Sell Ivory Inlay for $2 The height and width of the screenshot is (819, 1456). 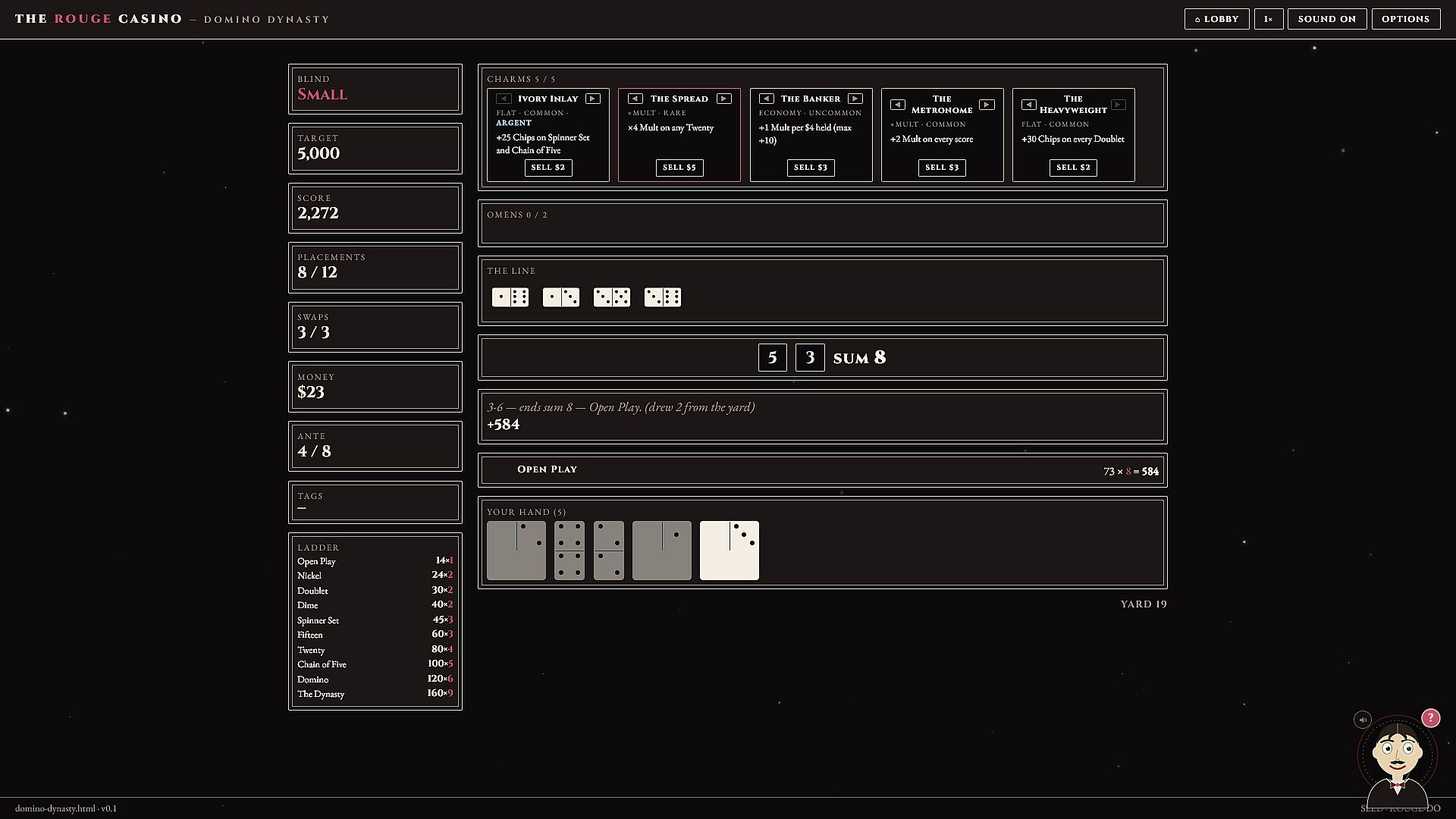[548, 168]
